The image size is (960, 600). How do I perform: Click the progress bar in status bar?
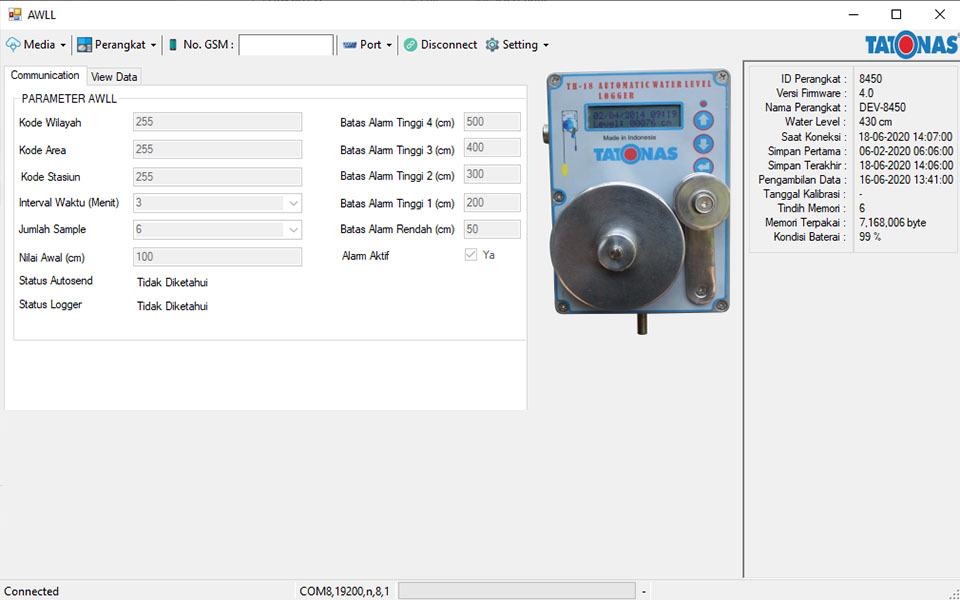click(516, 591)
